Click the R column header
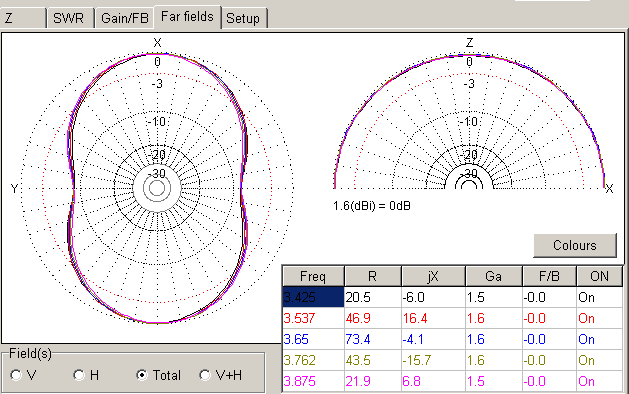Image resolution: width=629 pixels, height=394 pixels. point(373,276)
